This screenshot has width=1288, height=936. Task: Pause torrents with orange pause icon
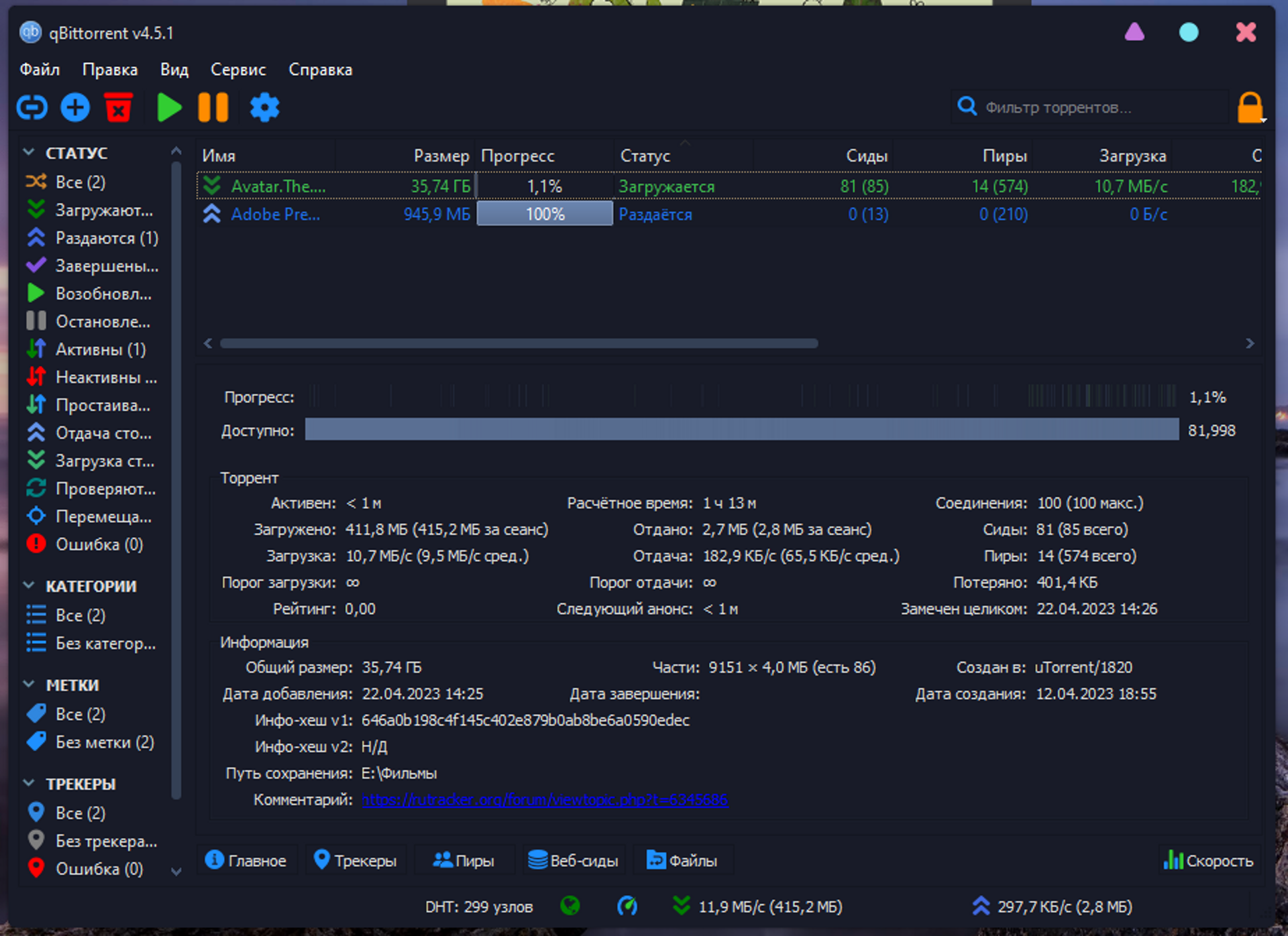(213, 107)
